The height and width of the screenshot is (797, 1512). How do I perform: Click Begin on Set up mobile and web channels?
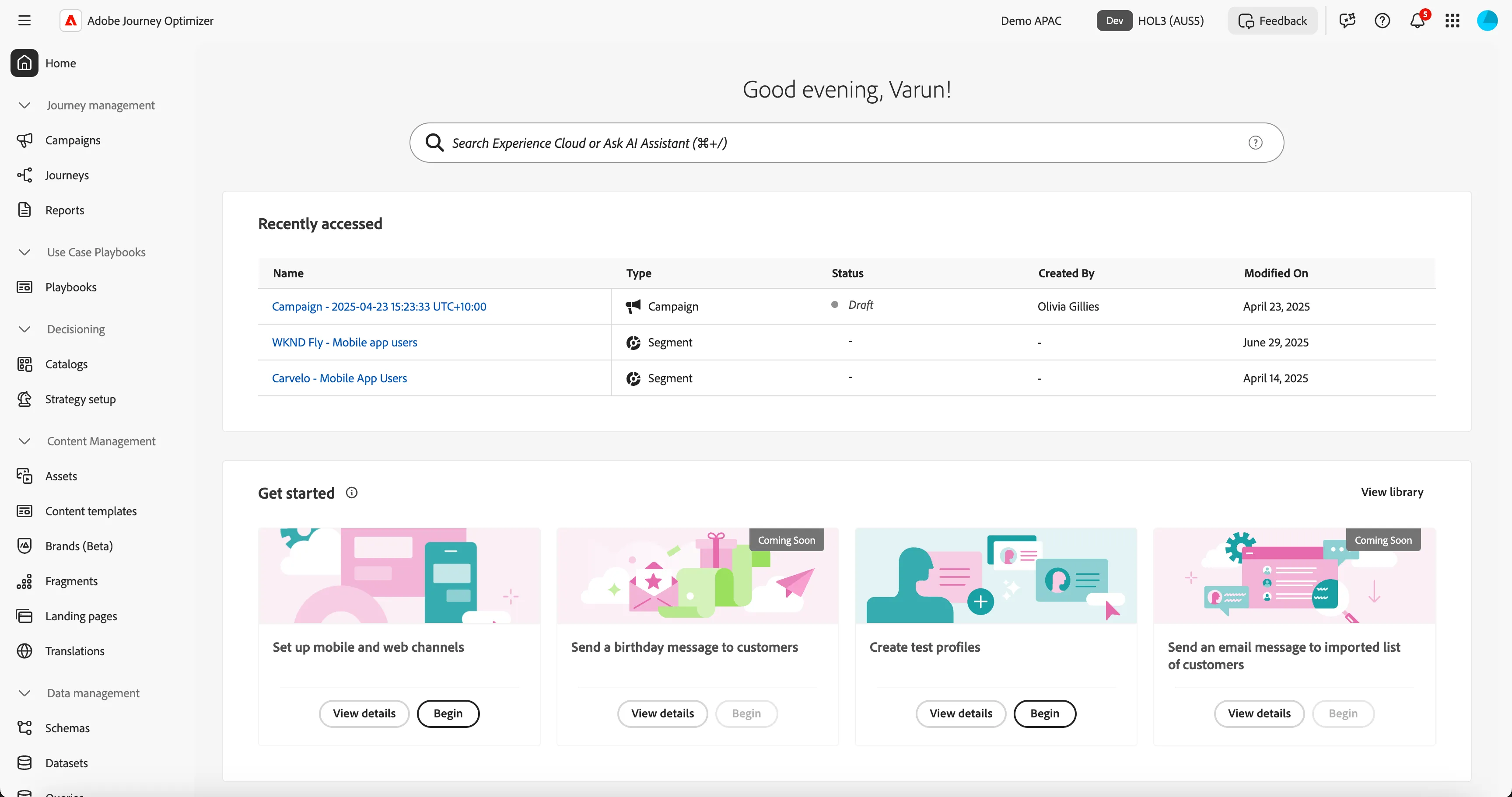click(x=448, y=713)
